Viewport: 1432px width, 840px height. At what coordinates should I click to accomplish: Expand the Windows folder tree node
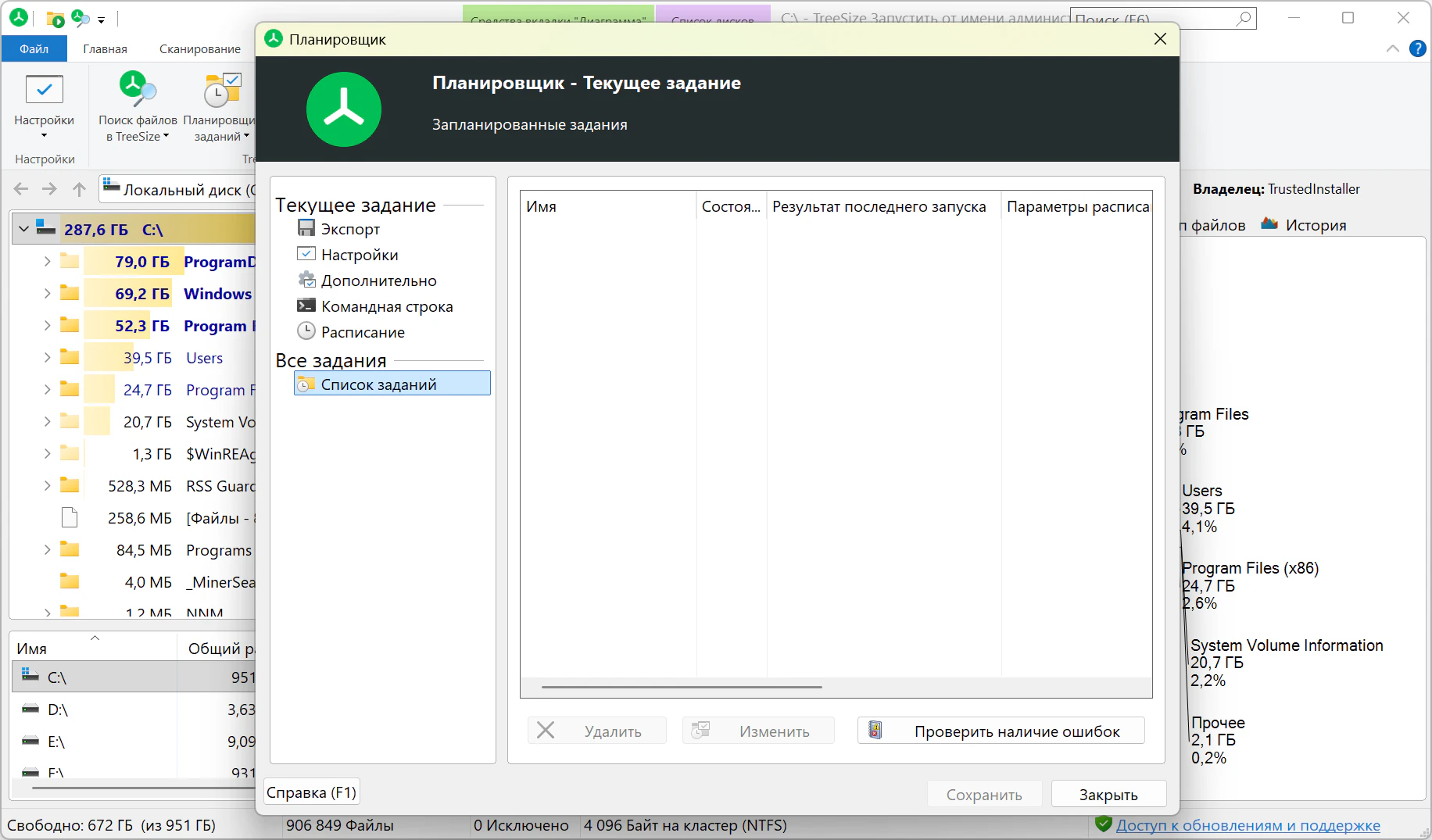click(x=47, y=294)
